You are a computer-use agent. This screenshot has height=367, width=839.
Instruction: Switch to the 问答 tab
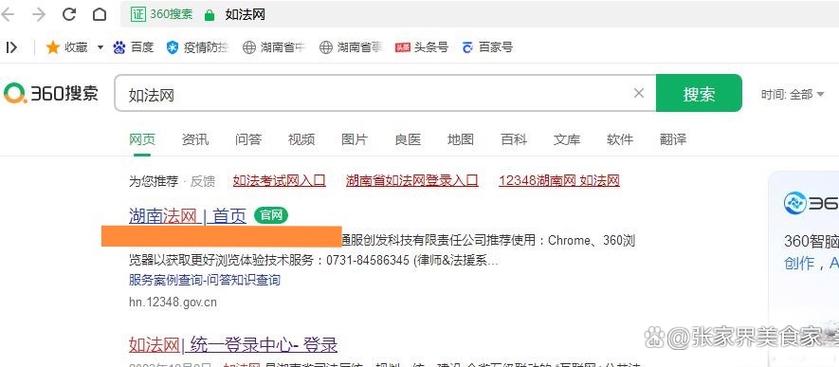248,140
